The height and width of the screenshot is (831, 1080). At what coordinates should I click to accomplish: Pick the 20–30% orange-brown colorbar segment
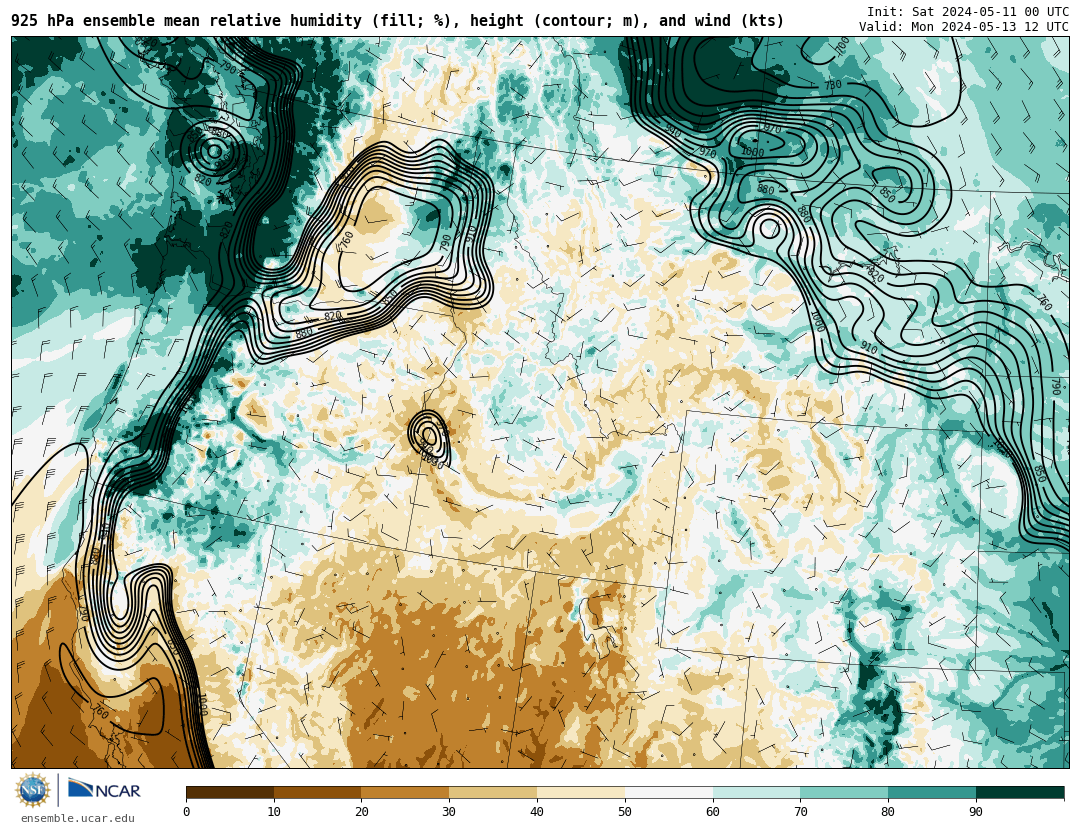(406, 792)
